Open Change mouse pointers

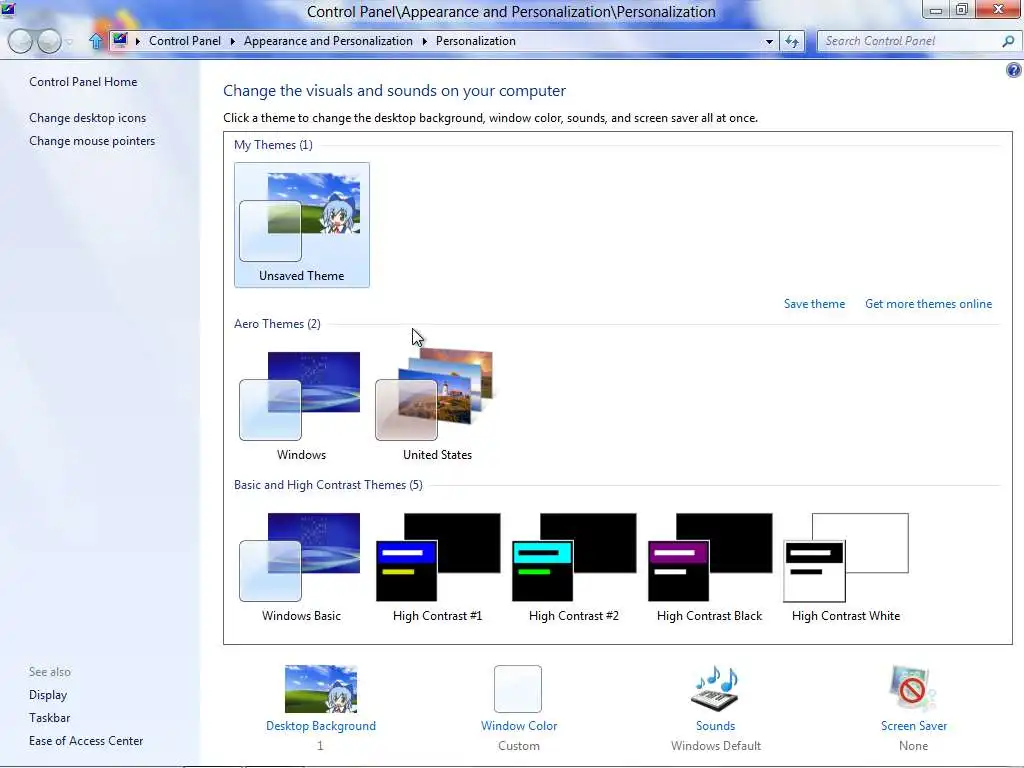click(x=92, y=140)
